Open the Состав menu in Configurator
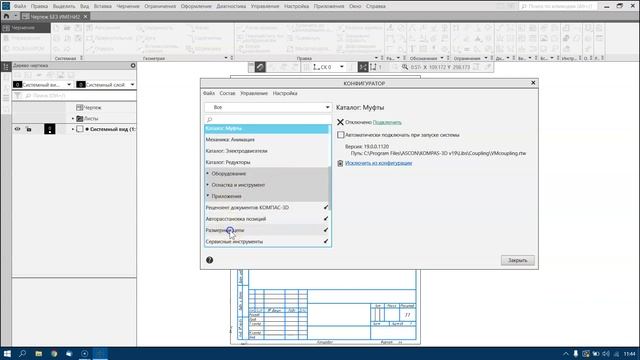The image size is (640, 360). 227,93
